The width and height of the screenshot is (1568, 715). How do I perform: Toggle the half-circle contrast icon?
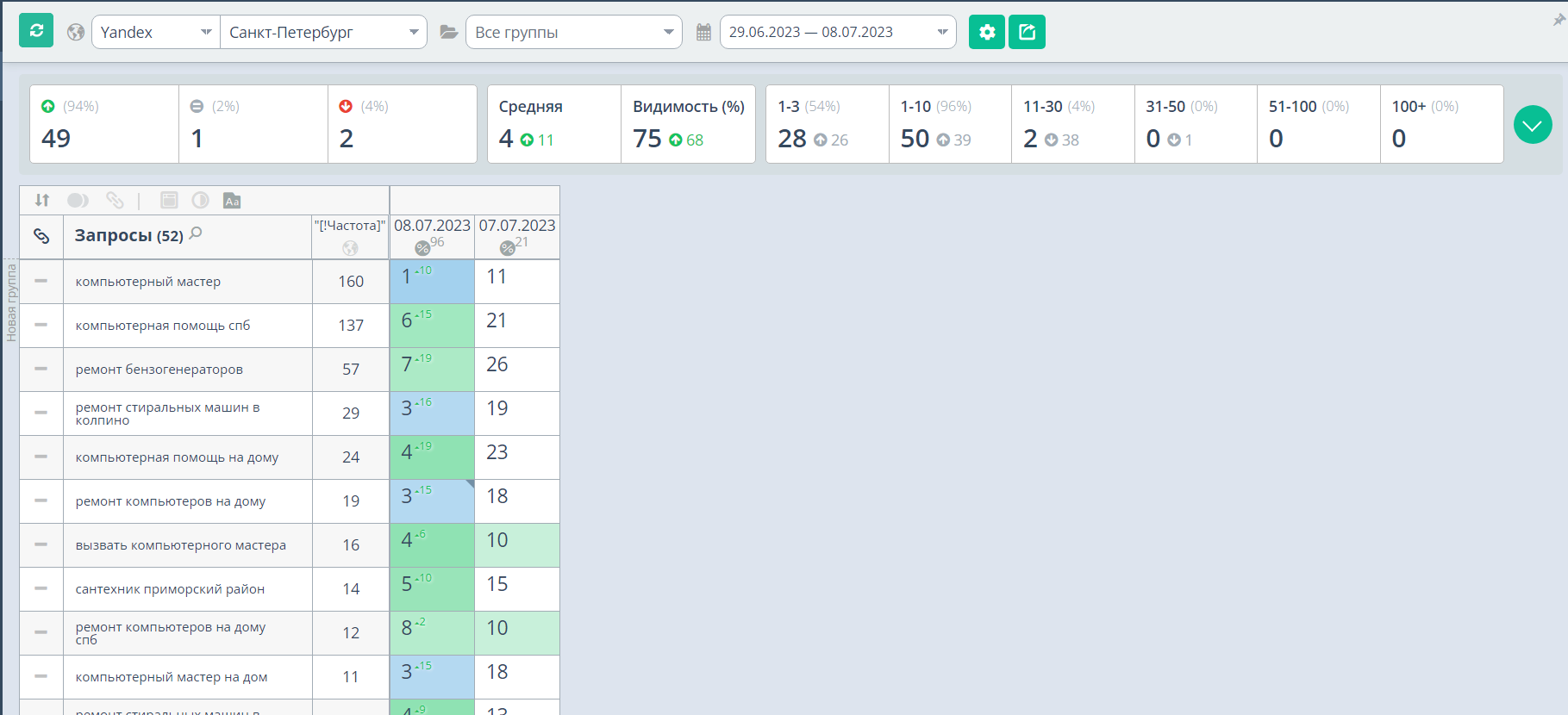200,200
